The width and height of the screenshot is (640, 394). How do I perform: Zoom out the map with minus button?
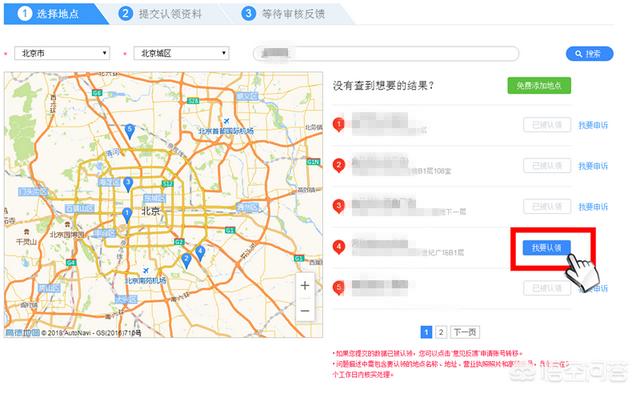coord(305,311)
